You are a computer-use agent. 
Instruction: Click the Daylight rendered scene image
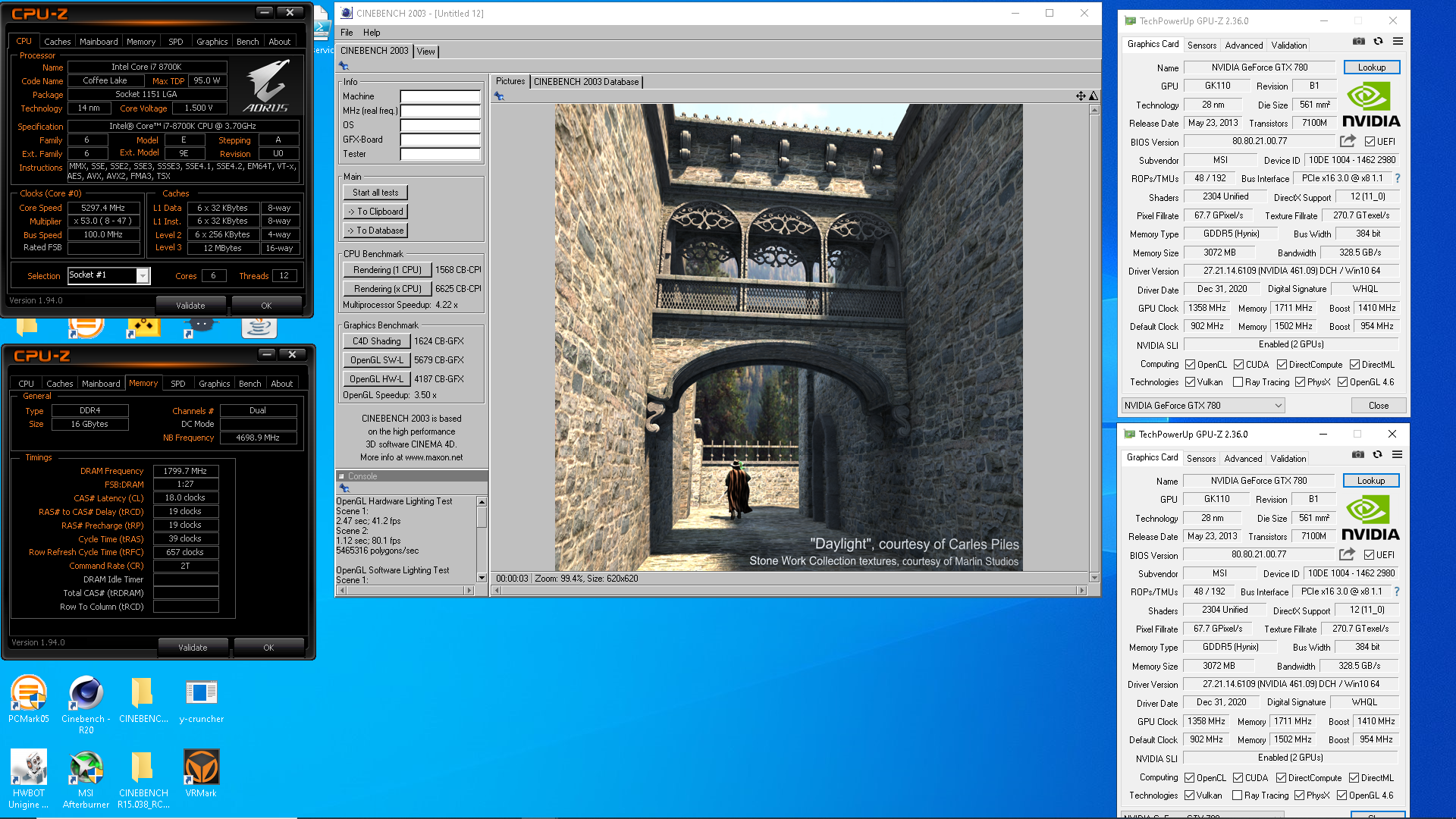click(x=789, y=337)
